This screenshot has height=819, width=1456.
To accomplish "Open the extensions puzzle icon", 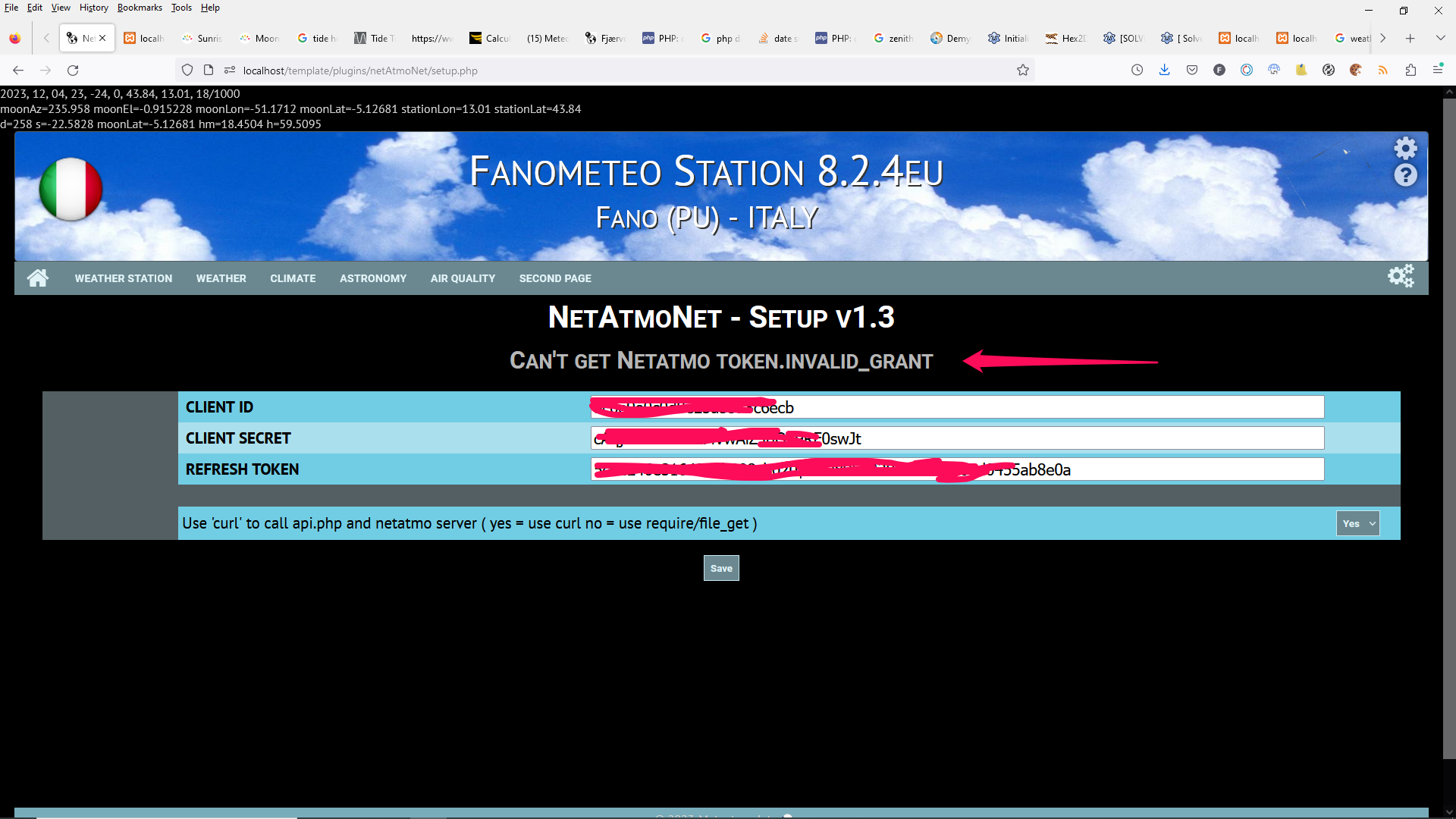I will tap(1410, 71).
